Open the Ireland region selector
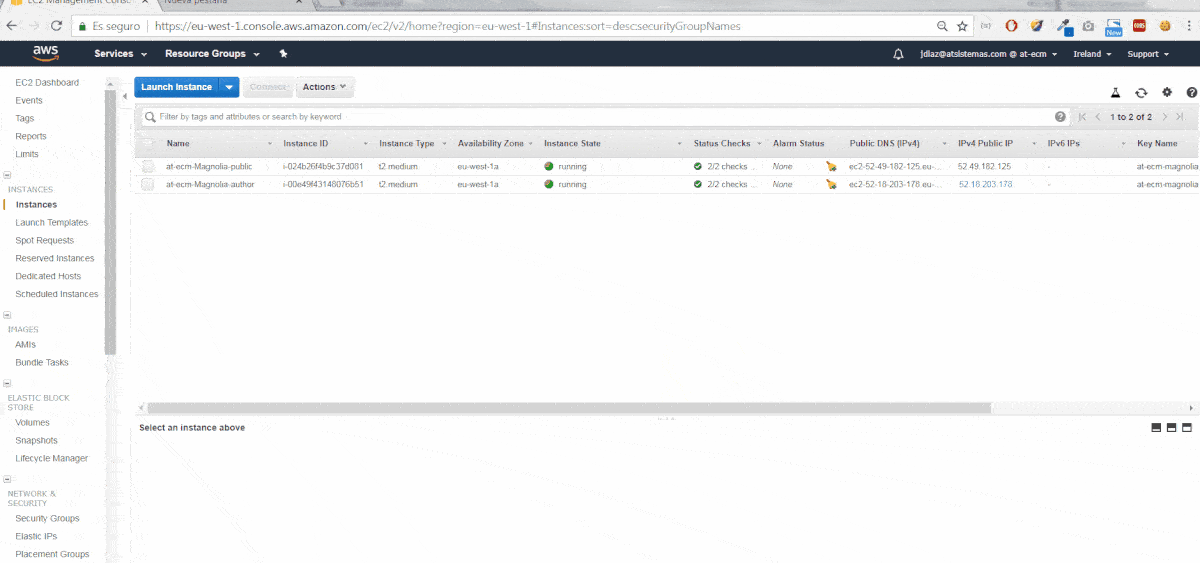 (1092, 54)
